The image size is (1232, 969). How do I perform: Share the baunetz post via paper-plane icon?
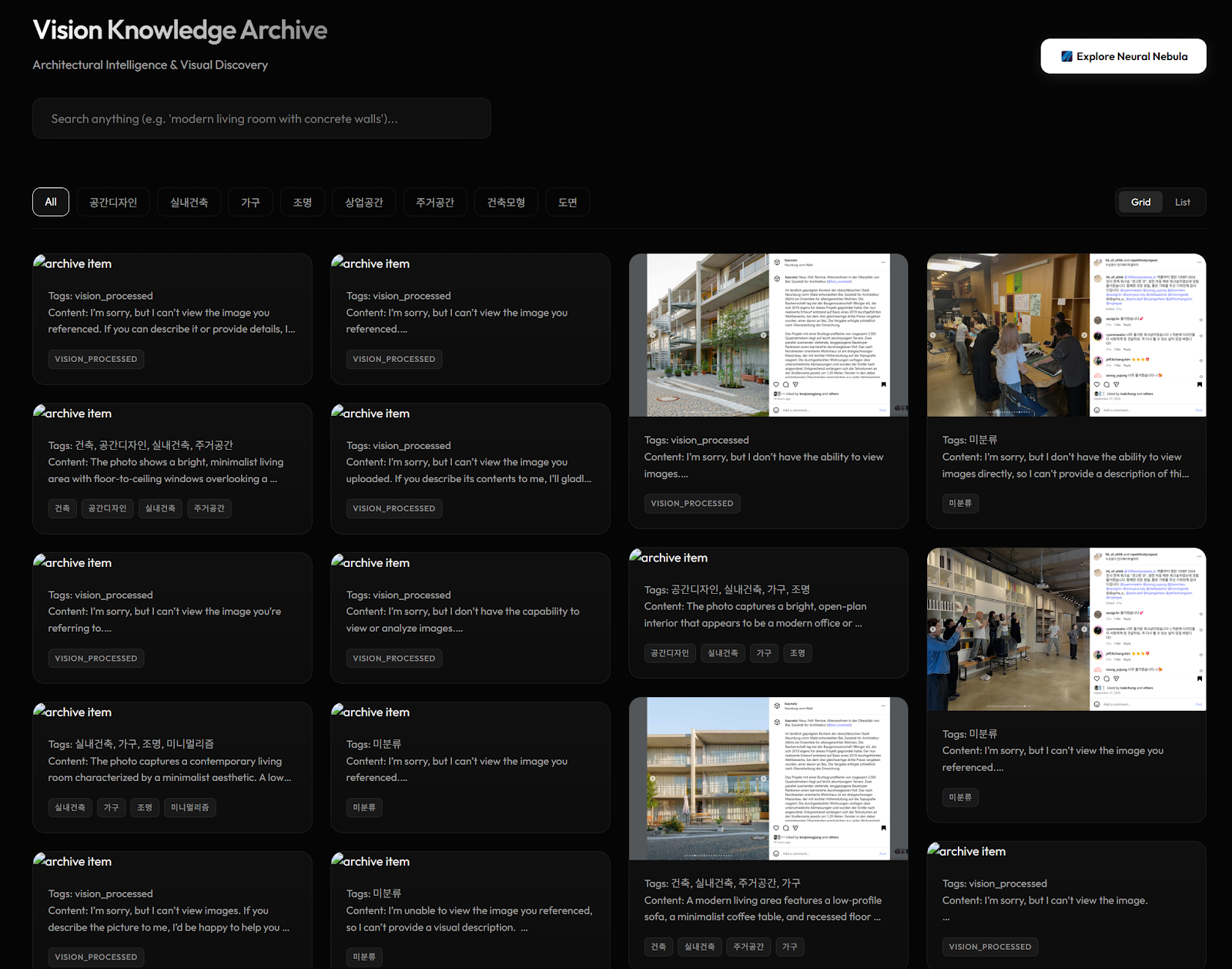[795, 384]
